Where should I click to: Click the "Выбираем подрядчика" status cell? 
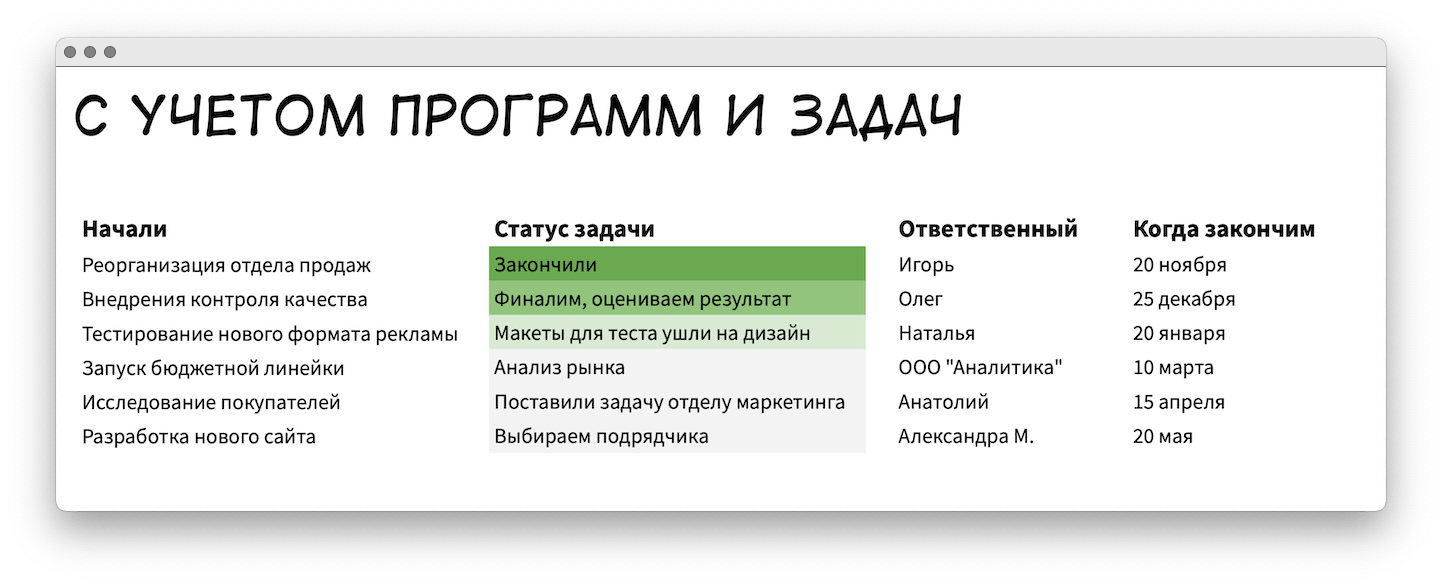[x=676, y=436]
